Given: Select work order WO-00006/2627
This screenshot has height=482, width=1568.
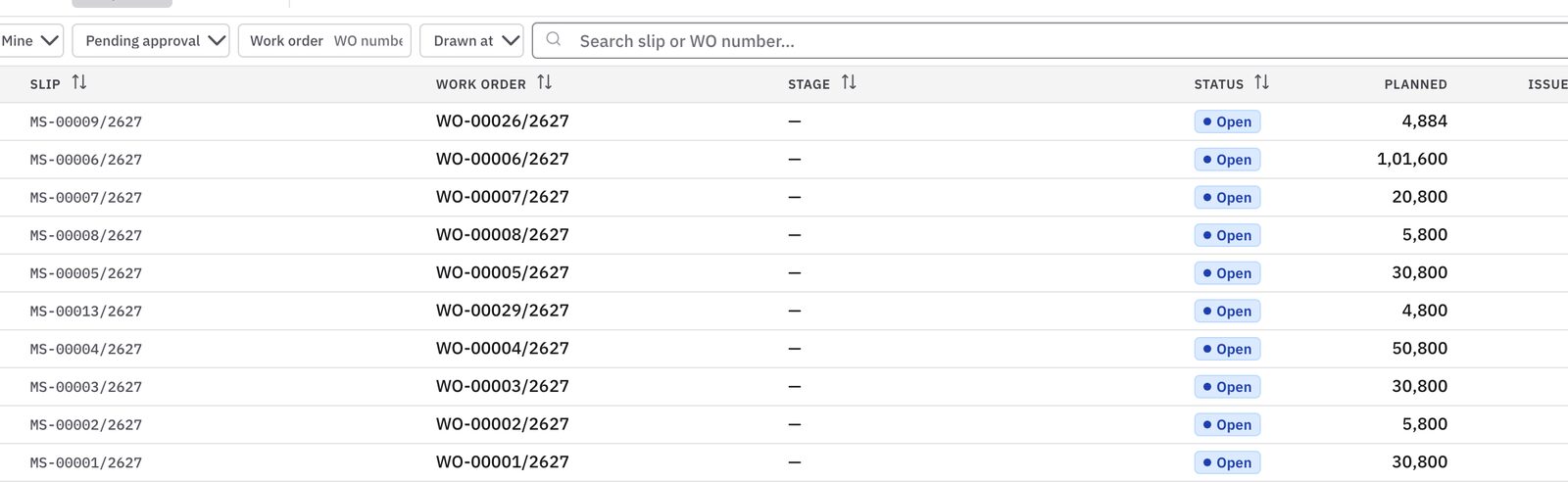Looking at the screenshot, I should click(503, 159).
